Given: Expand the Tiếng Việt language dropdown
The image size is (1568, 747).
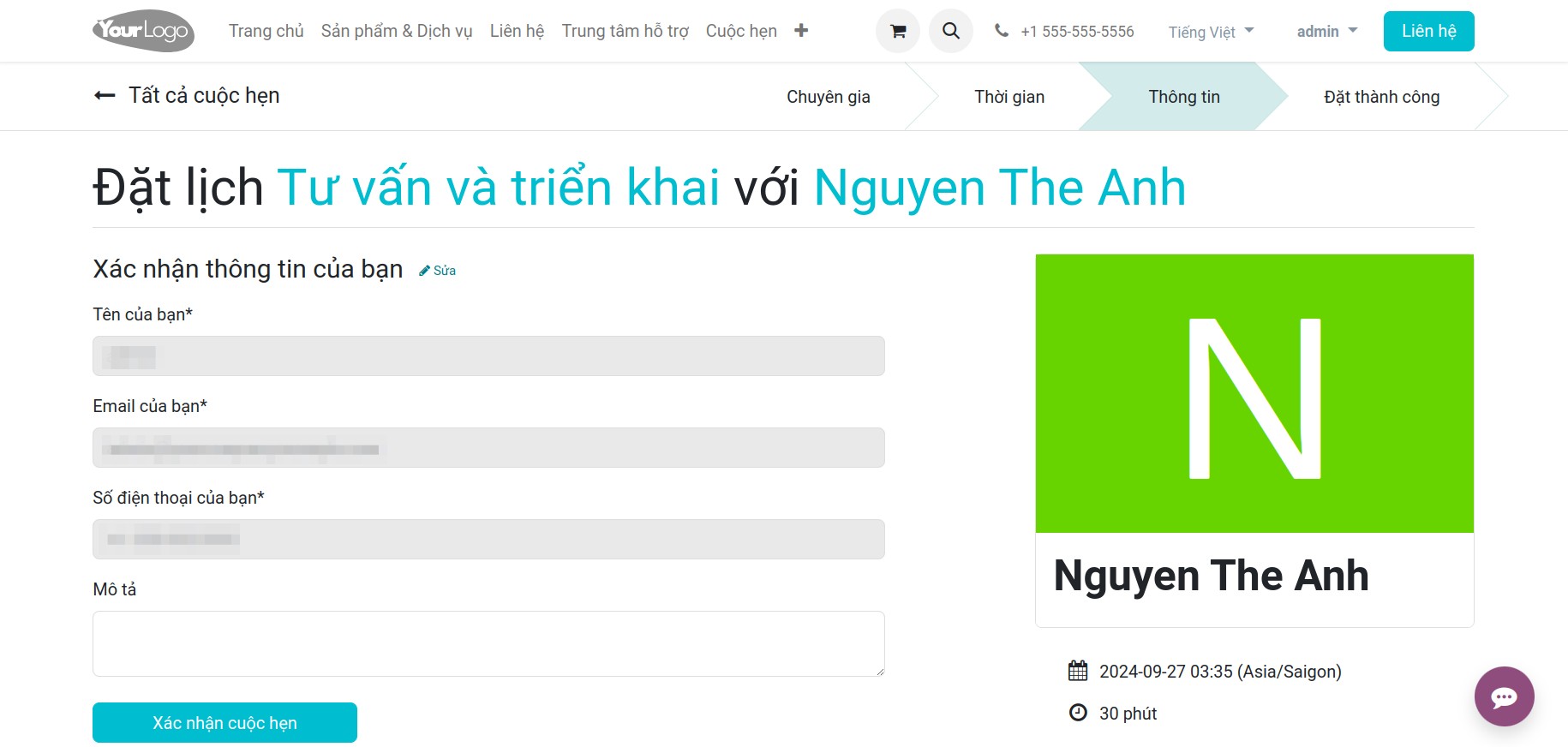Looking at the screenshot, I should tap(1211, 32).
